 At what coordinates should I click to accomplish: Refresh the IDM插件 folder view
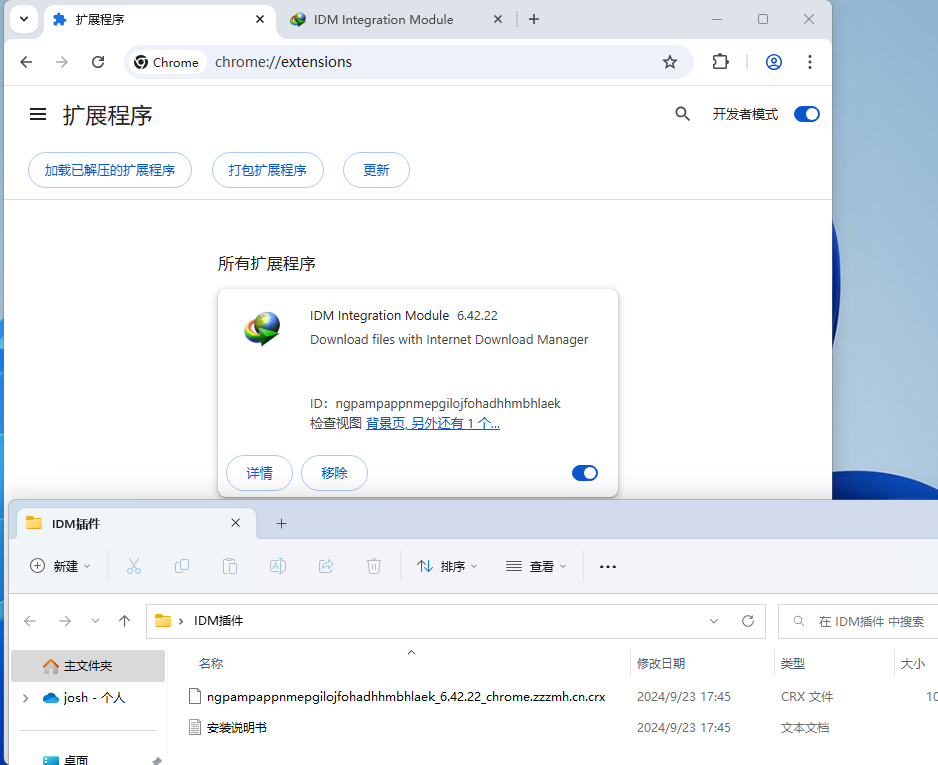click(x=748, y=621)
